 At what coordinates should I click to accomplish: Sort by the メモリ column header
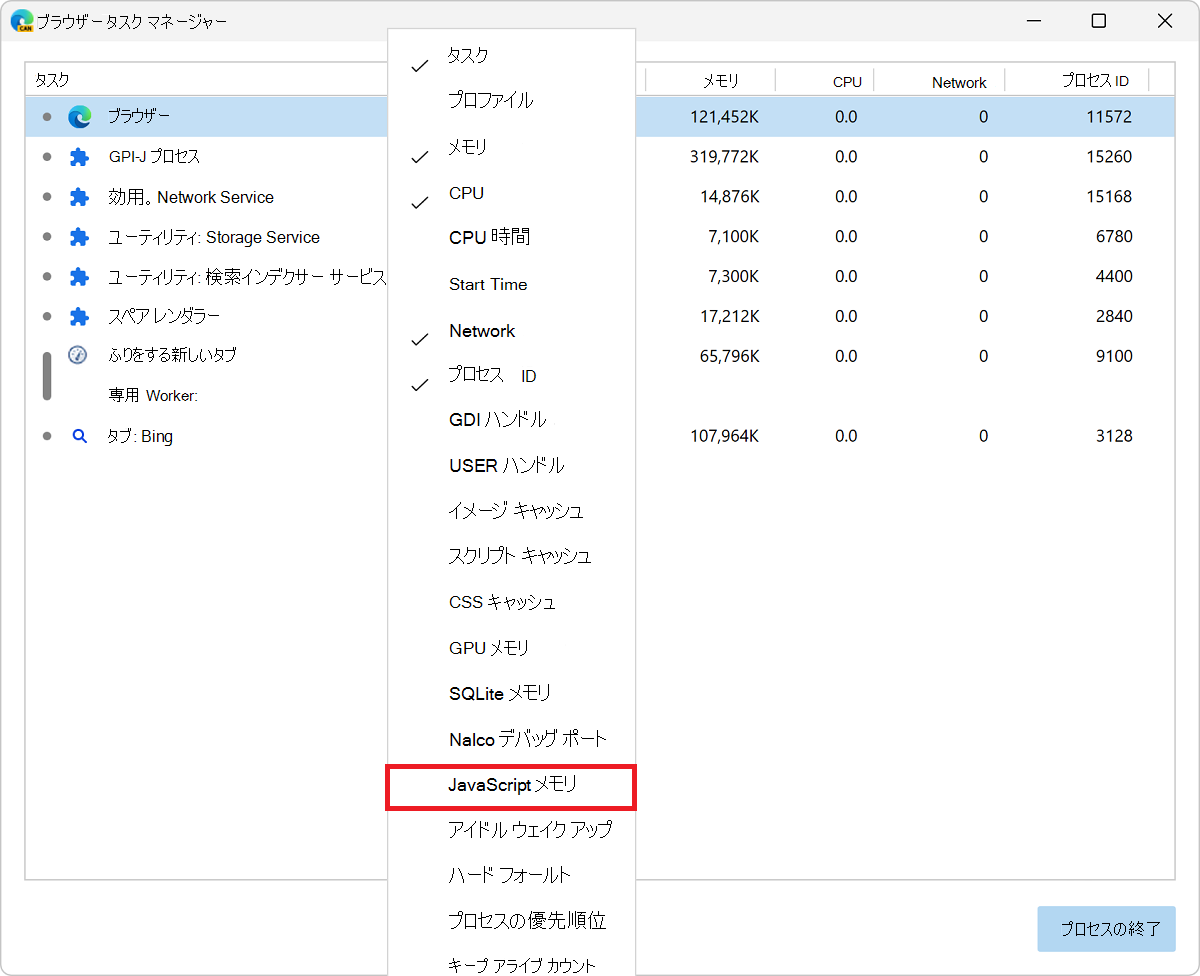click(720, 81)
